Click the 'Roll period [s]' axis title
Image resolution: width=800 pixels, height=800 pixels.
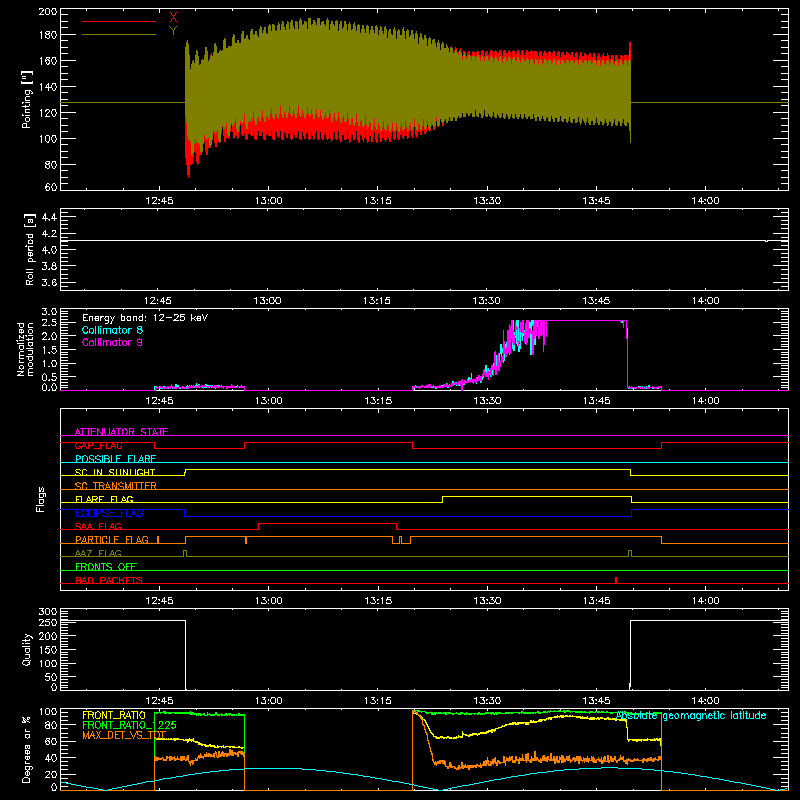pyautogui.click(x=30, y=249)
